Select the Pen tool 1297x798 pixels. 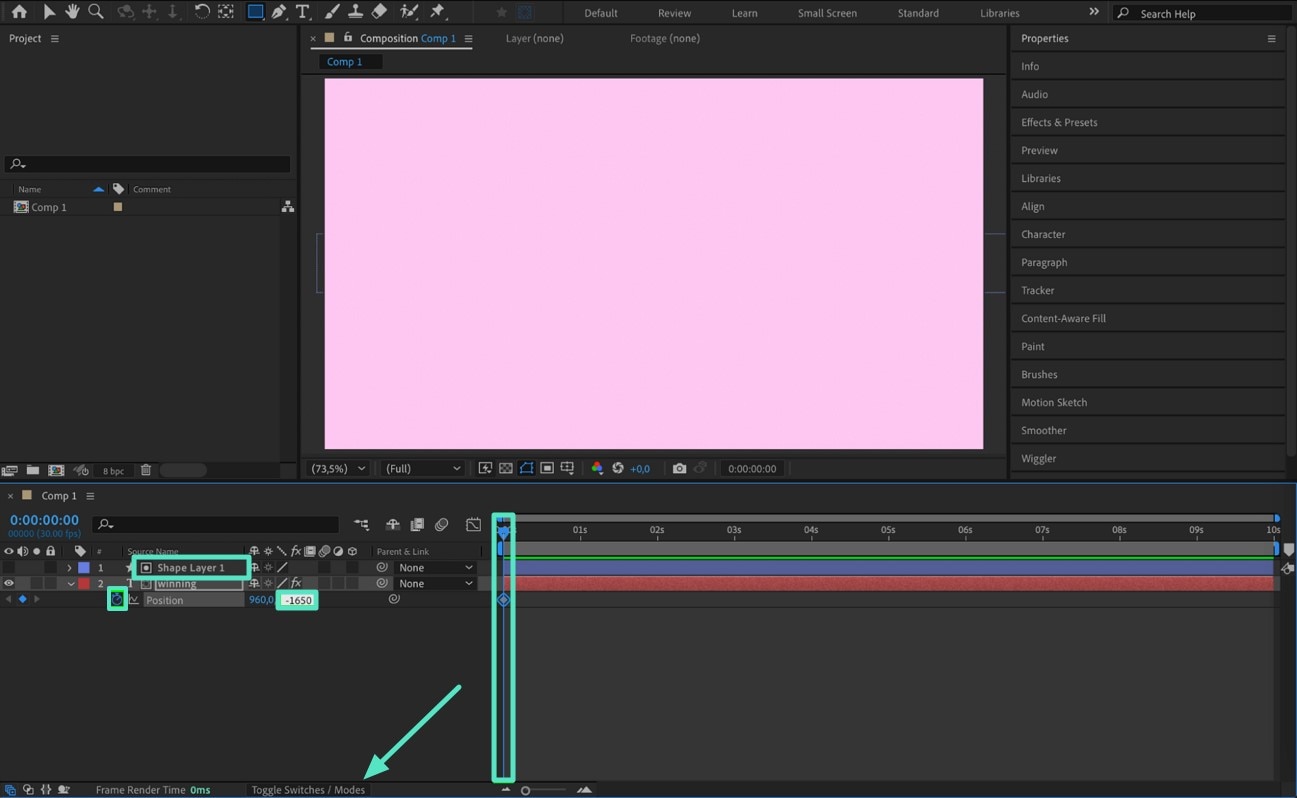pos(282,12)
